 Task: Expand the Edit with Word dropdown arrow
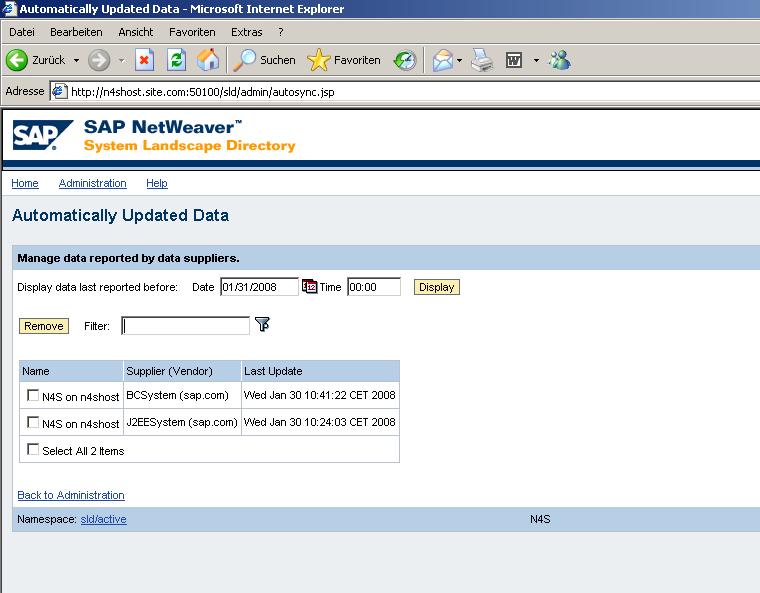click(x=536, y=60)
